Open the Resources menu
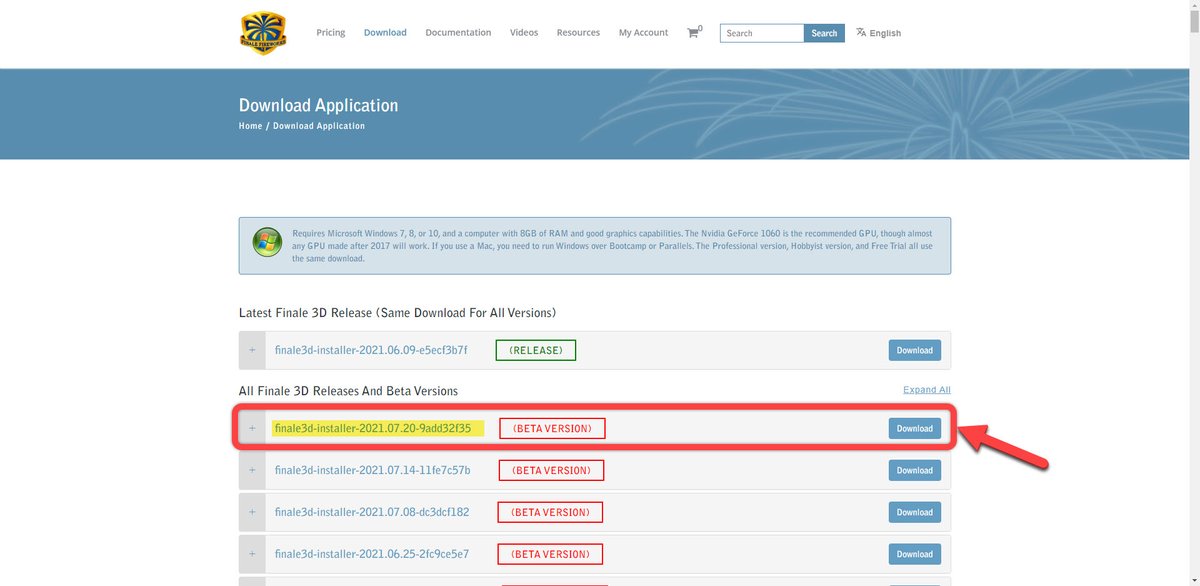Image resolution: width=1200 pixels, height=586 pixels. pyautogui.click(x=578, y=33)
